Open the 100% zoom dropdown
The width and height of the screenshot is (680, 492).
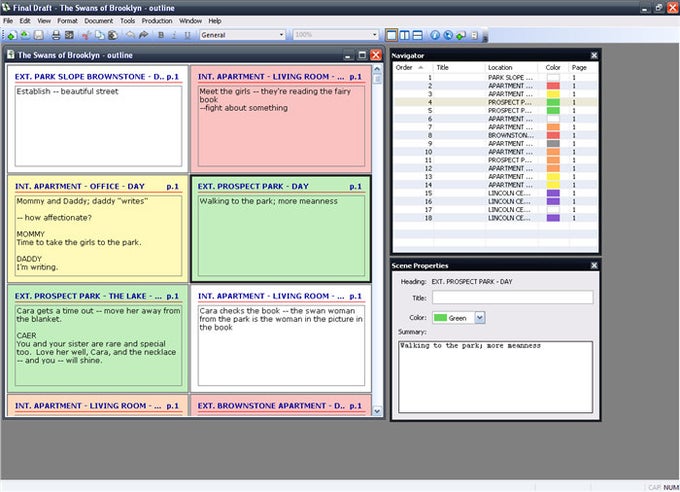coord(335,35)
